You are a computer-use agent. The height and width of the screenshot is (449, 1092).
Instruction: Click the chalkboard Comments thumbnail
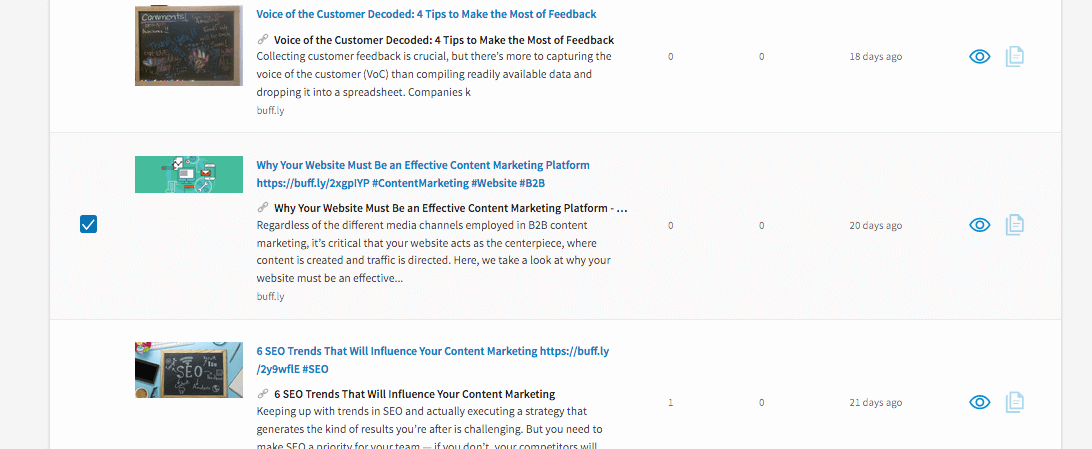point(189,46)
